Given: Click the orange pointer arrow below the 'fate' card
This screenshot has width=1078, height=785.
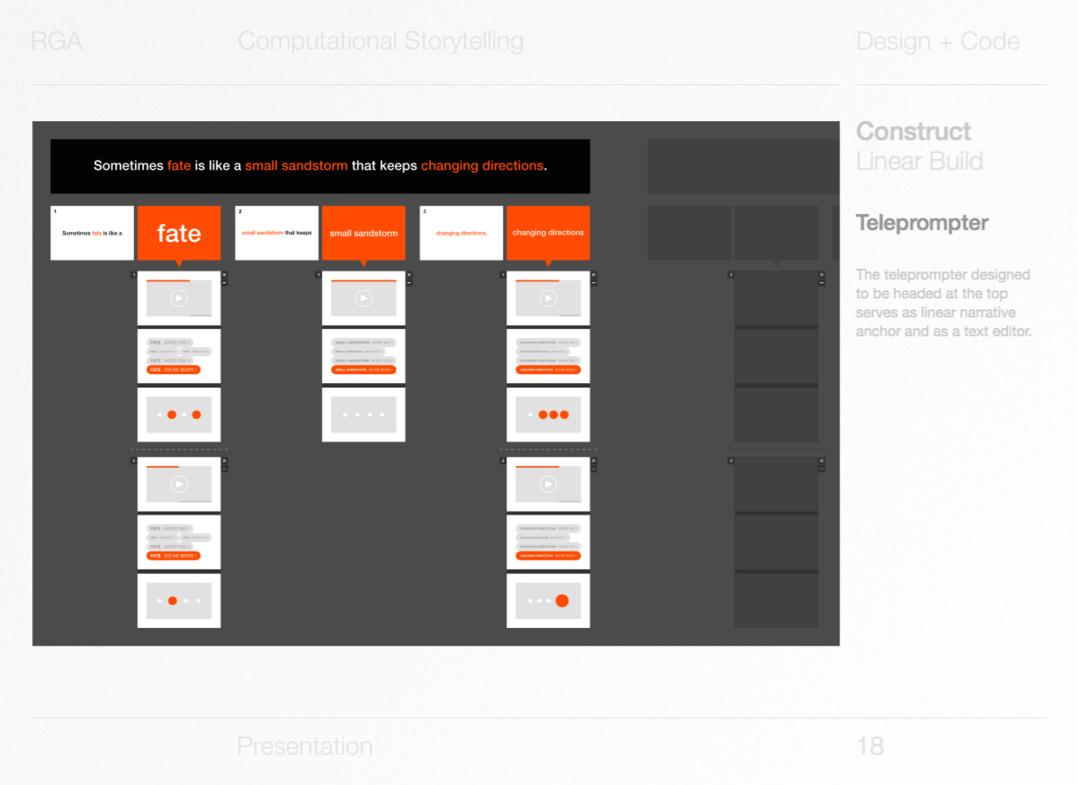Looking at the screenshot, I should point(179,263).
